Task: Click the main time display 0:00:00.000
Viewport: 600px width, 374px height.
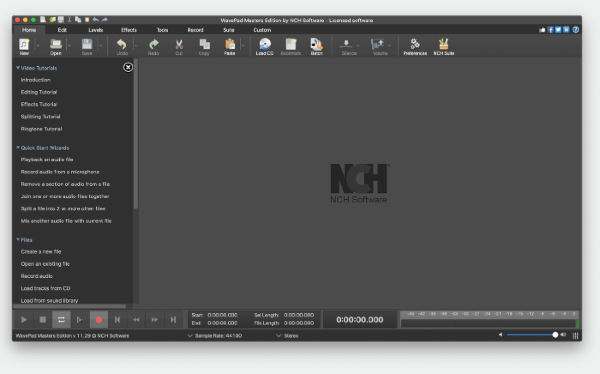Action: (x=360, y=320)
